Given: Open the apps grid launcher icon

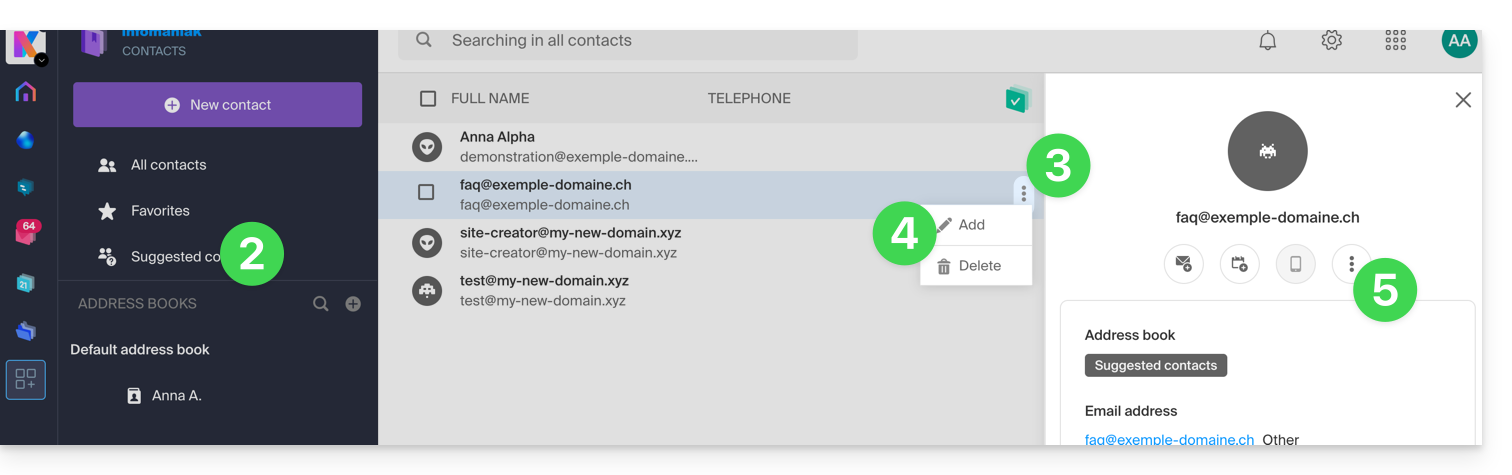Looking at the screenshot, I should coord(1395,41).
